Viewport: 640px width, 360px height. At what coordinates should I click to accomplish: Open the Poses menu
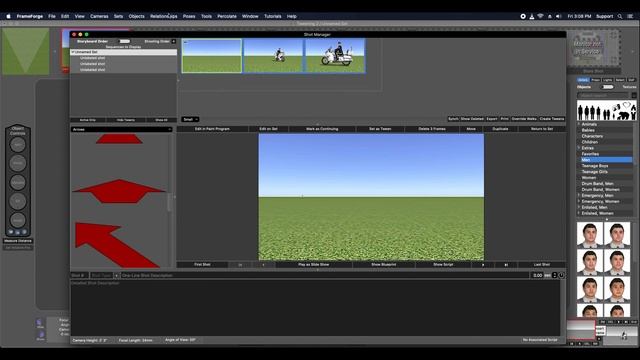click(x=189, y=16)
